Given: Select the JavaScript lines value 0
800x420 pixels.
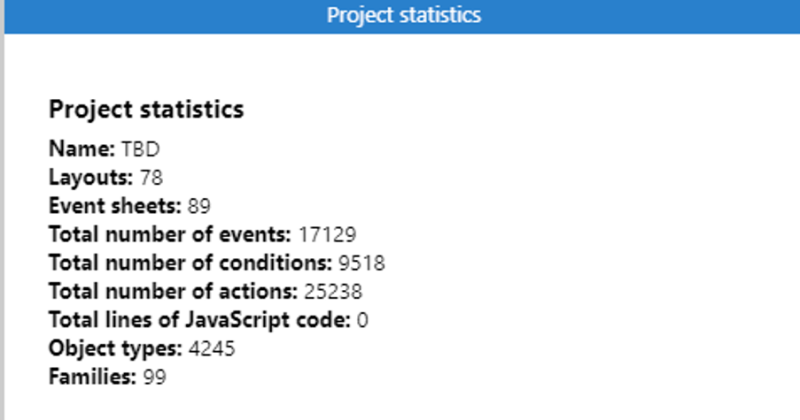Looking at the screenshot, I should click(362, 320).
